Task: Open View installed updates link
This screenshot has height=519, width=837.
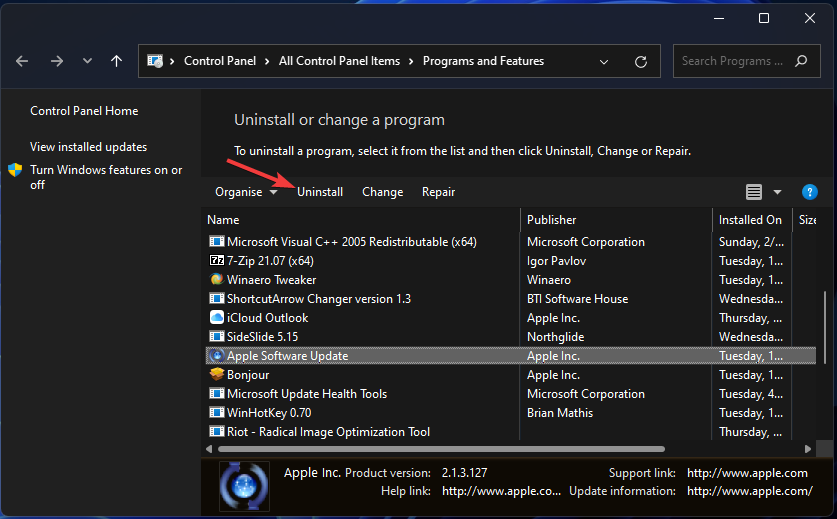Action: (89, 147)
